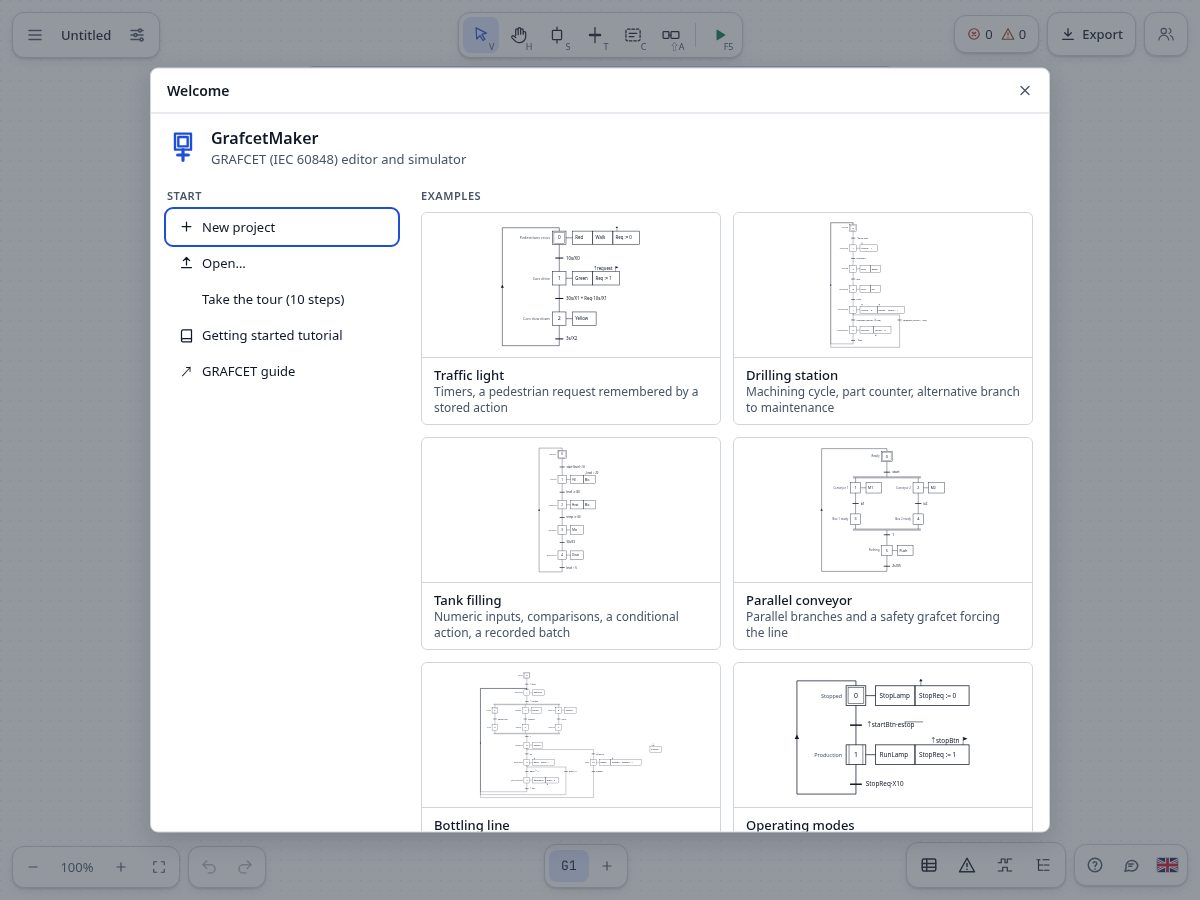Open the Operating modes example thumbnail
Image resolution: width=1200 pixels, height=900 pixels.
click(x=883, y=735)
